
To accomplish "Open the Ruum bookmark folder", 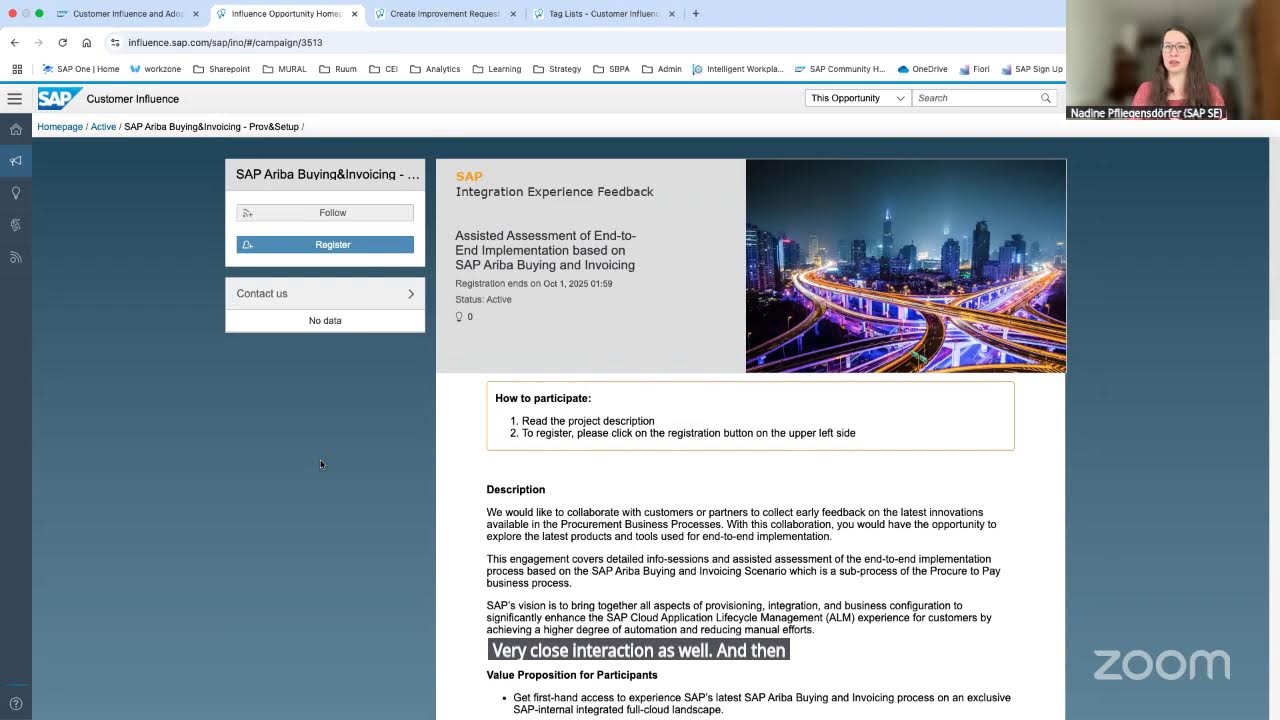I will click(x=338, y=69).
